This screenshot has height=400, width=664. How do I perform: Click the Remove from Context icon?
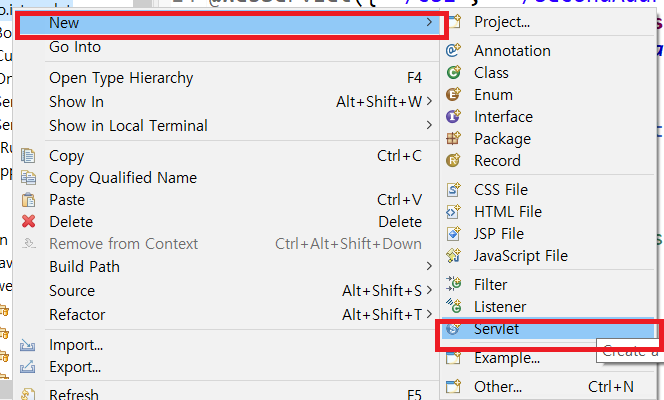coord(28,243)
